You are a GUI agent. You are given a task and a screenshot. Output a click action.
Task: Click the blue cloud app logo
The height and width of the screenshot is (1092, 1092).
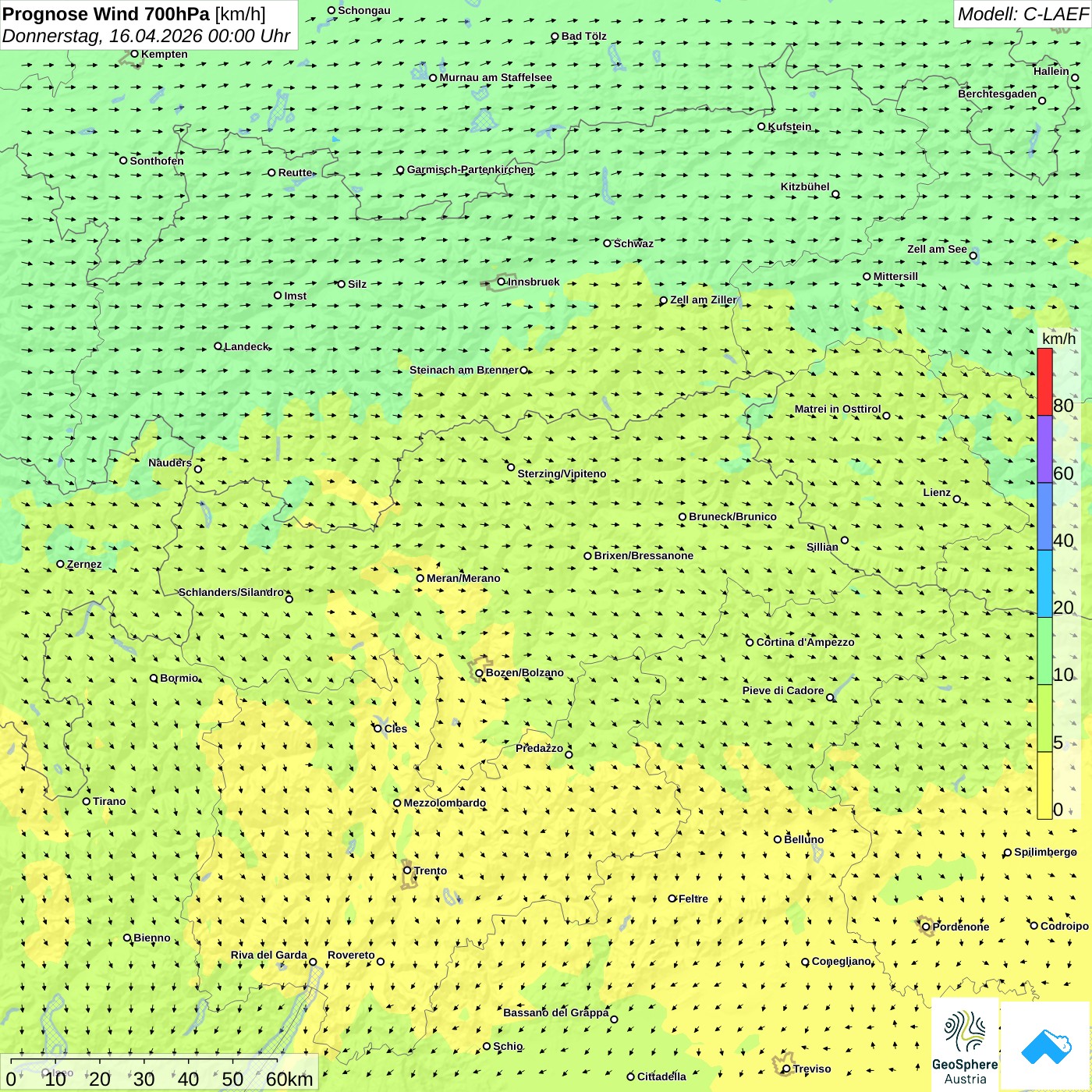1046,1047
